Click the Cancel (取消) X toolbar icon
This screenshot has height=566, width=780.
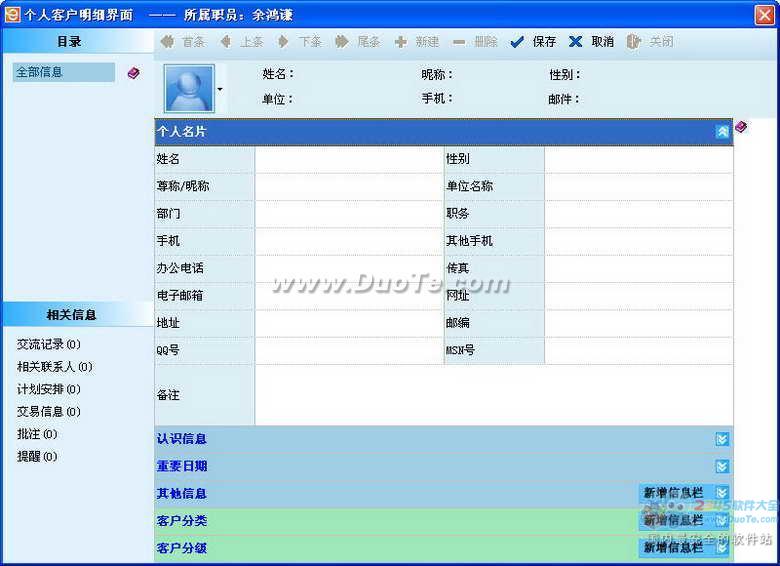pyautogui.click(x=576, y=42)
